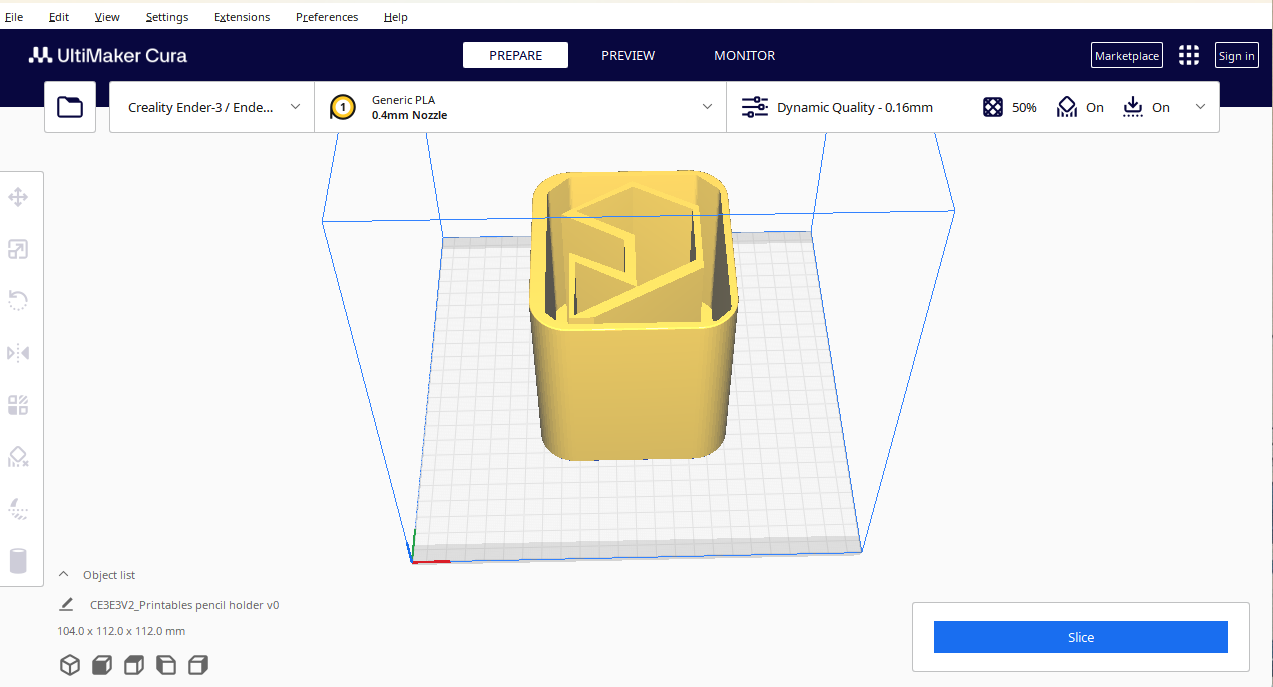This screenshot has height=687, width=1273.
Task: Open the surface mesh tool icon
Action: coord(18,509)
